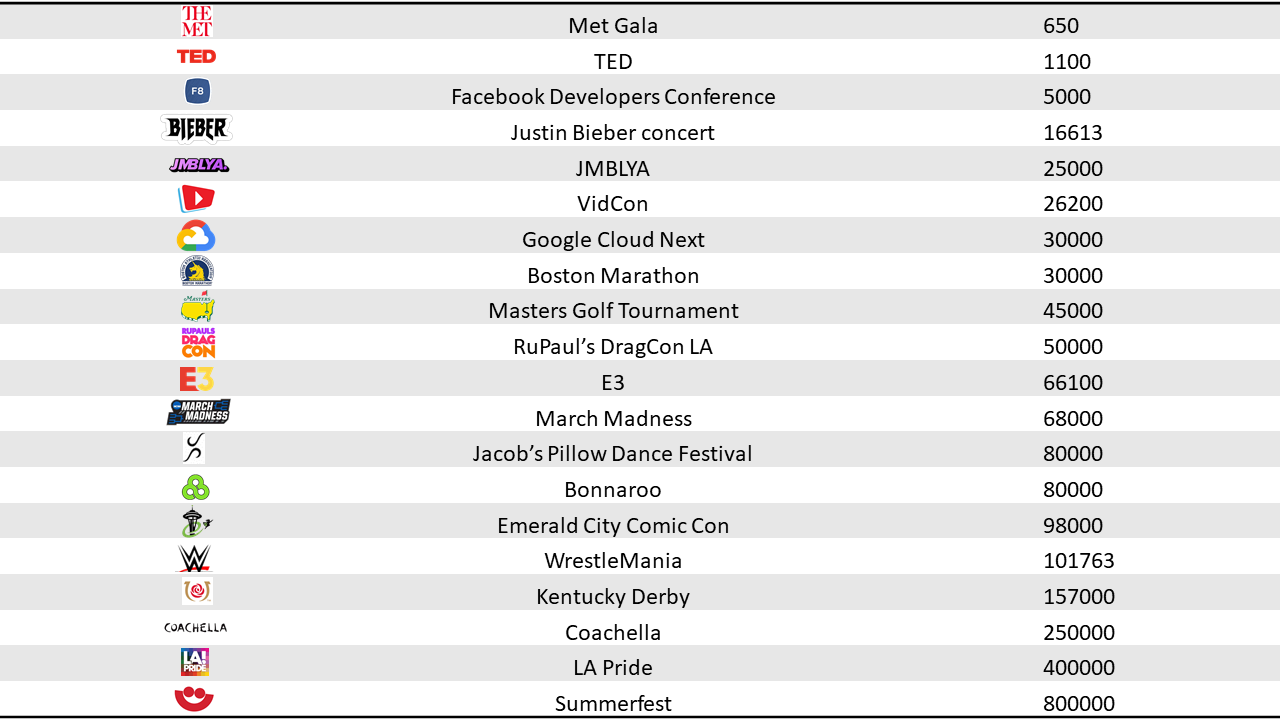Screen dimensions: 1280x720
Task: Select the "Jacob's Pillow Dance Festival" cell
Action: 613,454
